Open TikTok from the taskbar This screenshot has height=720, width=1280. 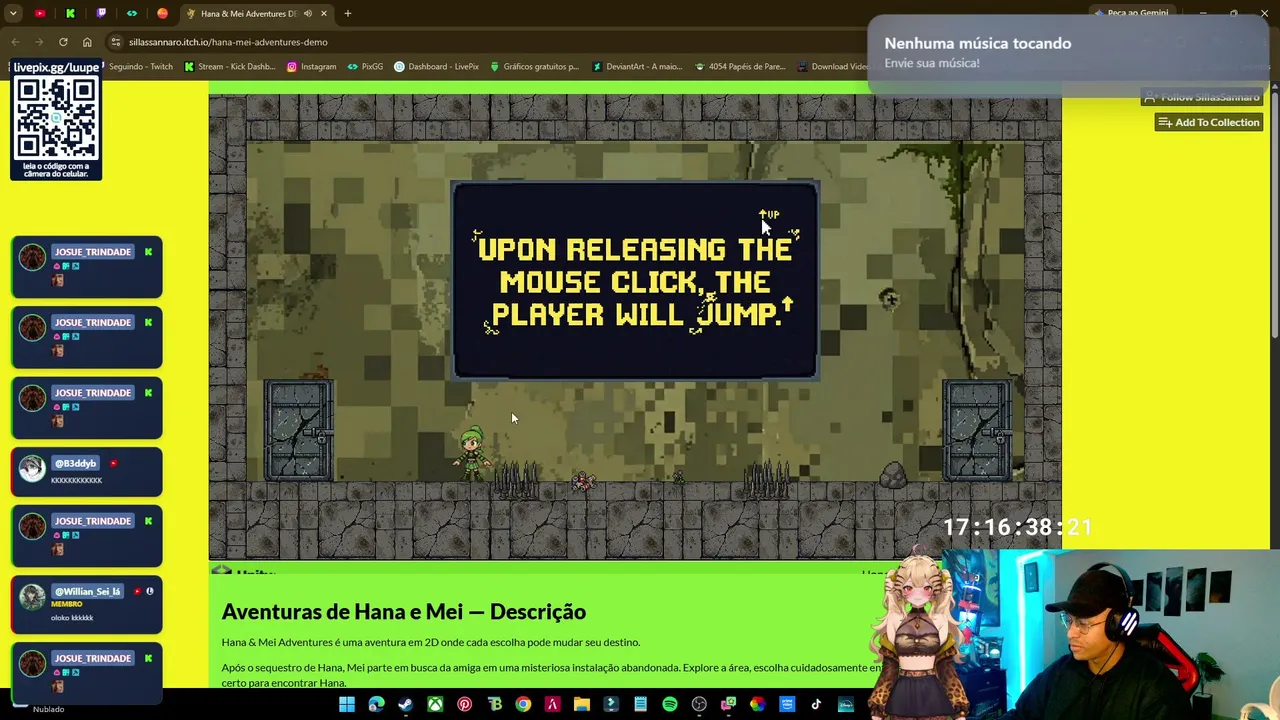[817, 705]
